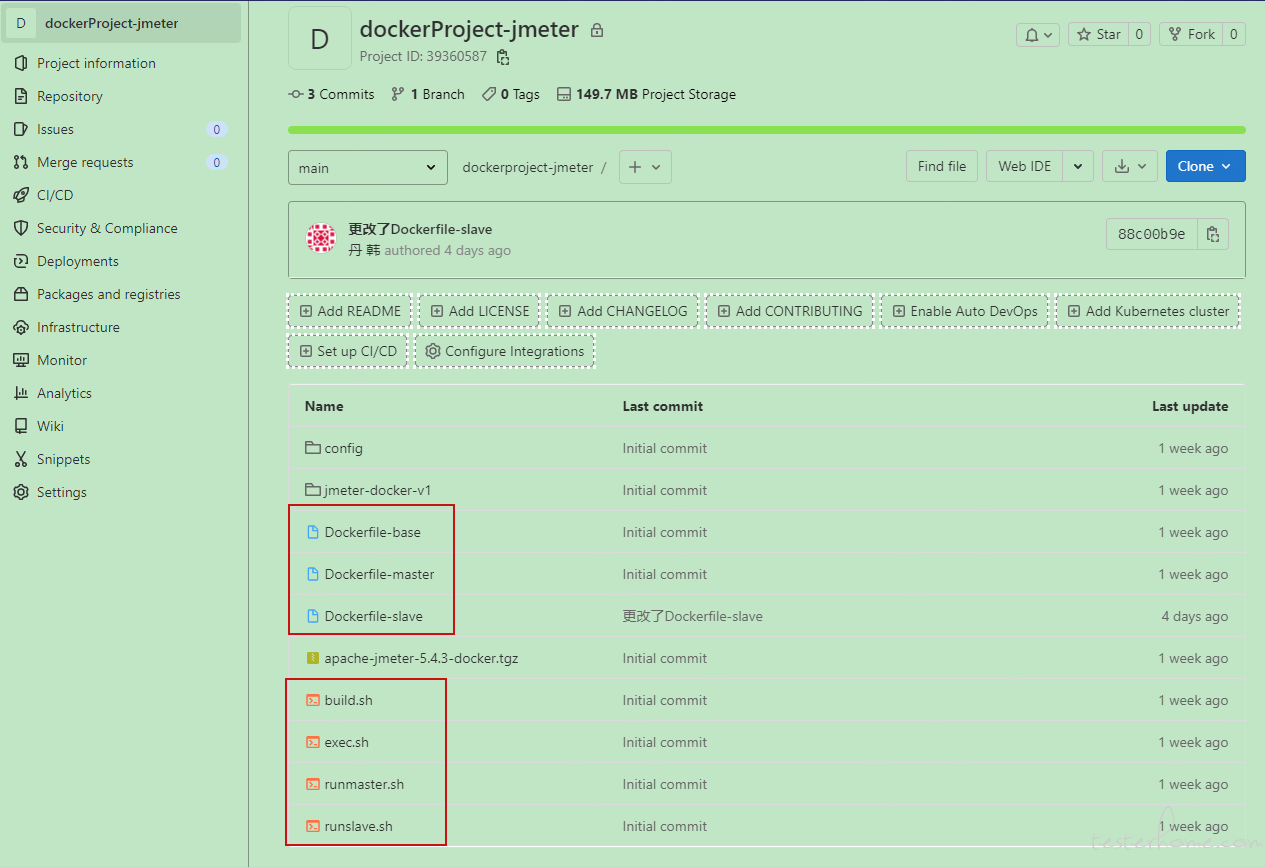
Task: Fork the project
Action: pos(1191,34)
